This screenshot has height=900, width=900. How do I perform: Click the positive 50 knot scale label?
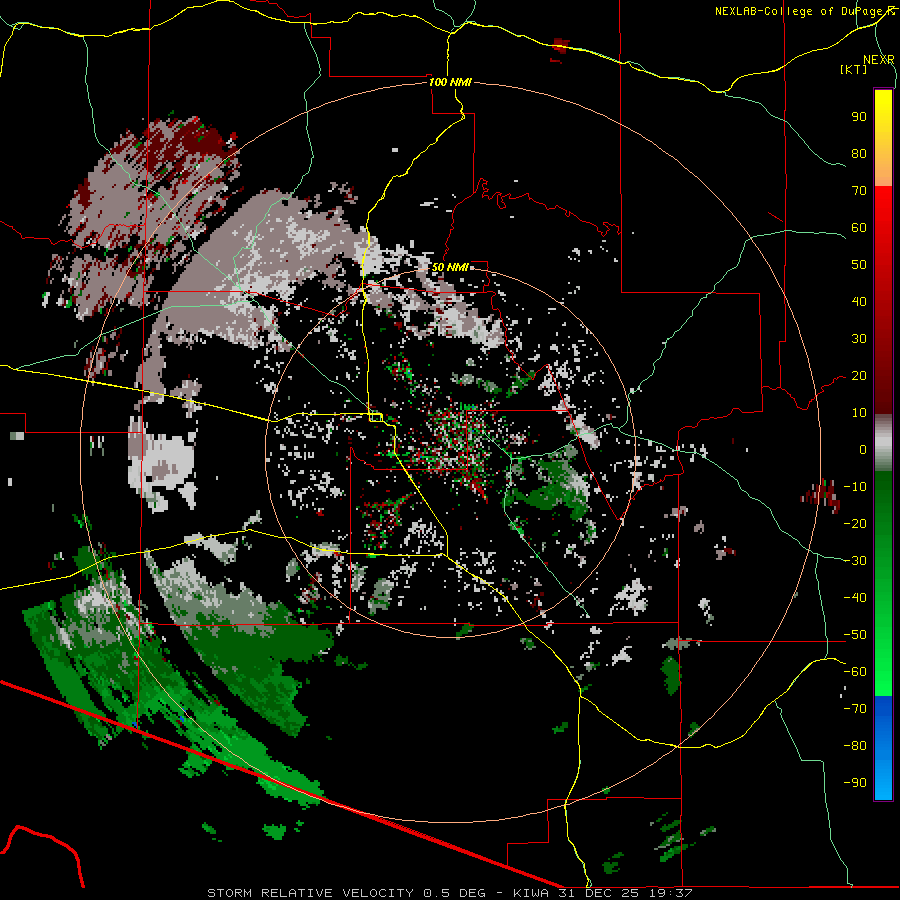[x=859, y=265]
